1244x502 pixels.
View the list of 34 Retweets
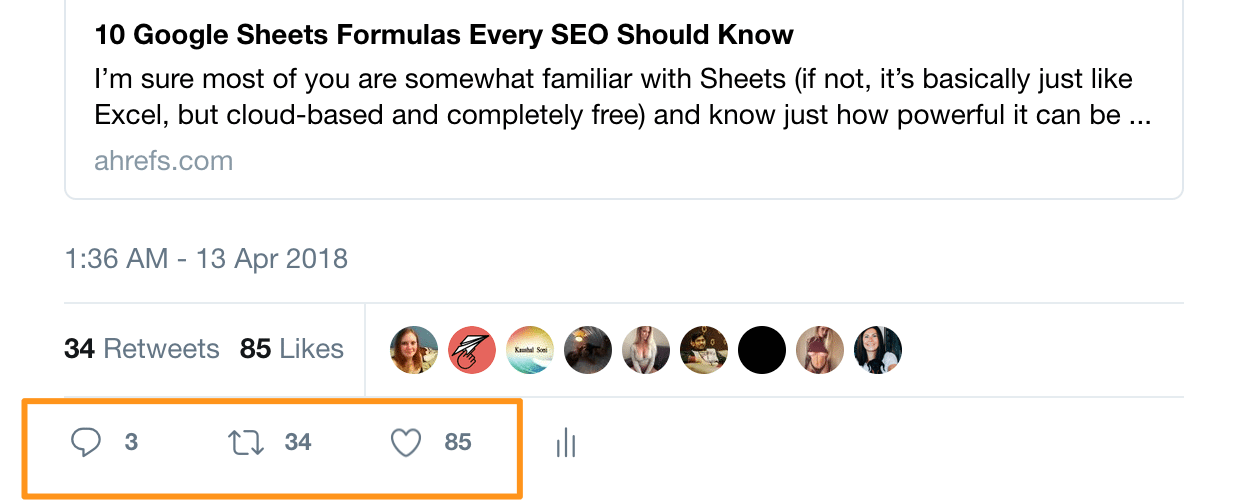(141, 349)
